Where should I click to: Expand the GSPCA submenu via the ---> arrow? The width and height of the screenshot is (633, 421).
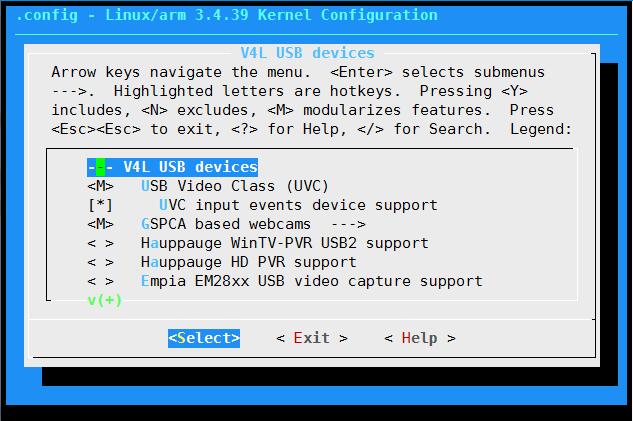point(348,224)
